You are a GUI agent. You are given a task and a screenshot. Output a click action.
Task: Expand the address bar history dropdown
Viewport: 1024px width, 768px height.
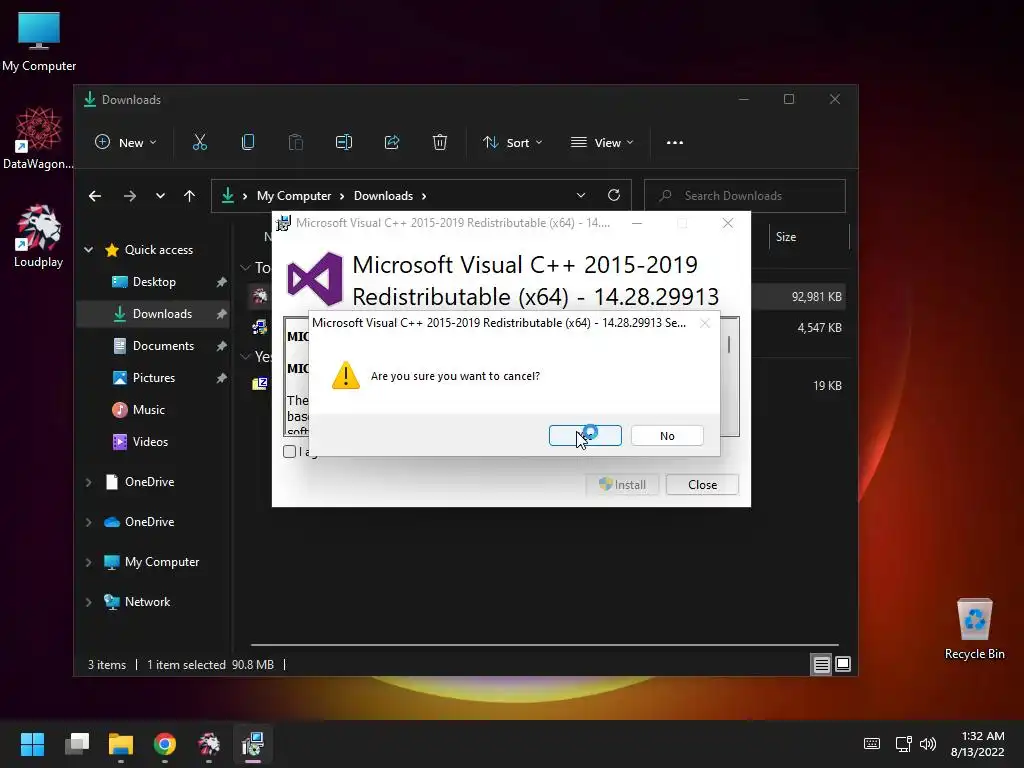pyautogui.click(x=581, y=195)
